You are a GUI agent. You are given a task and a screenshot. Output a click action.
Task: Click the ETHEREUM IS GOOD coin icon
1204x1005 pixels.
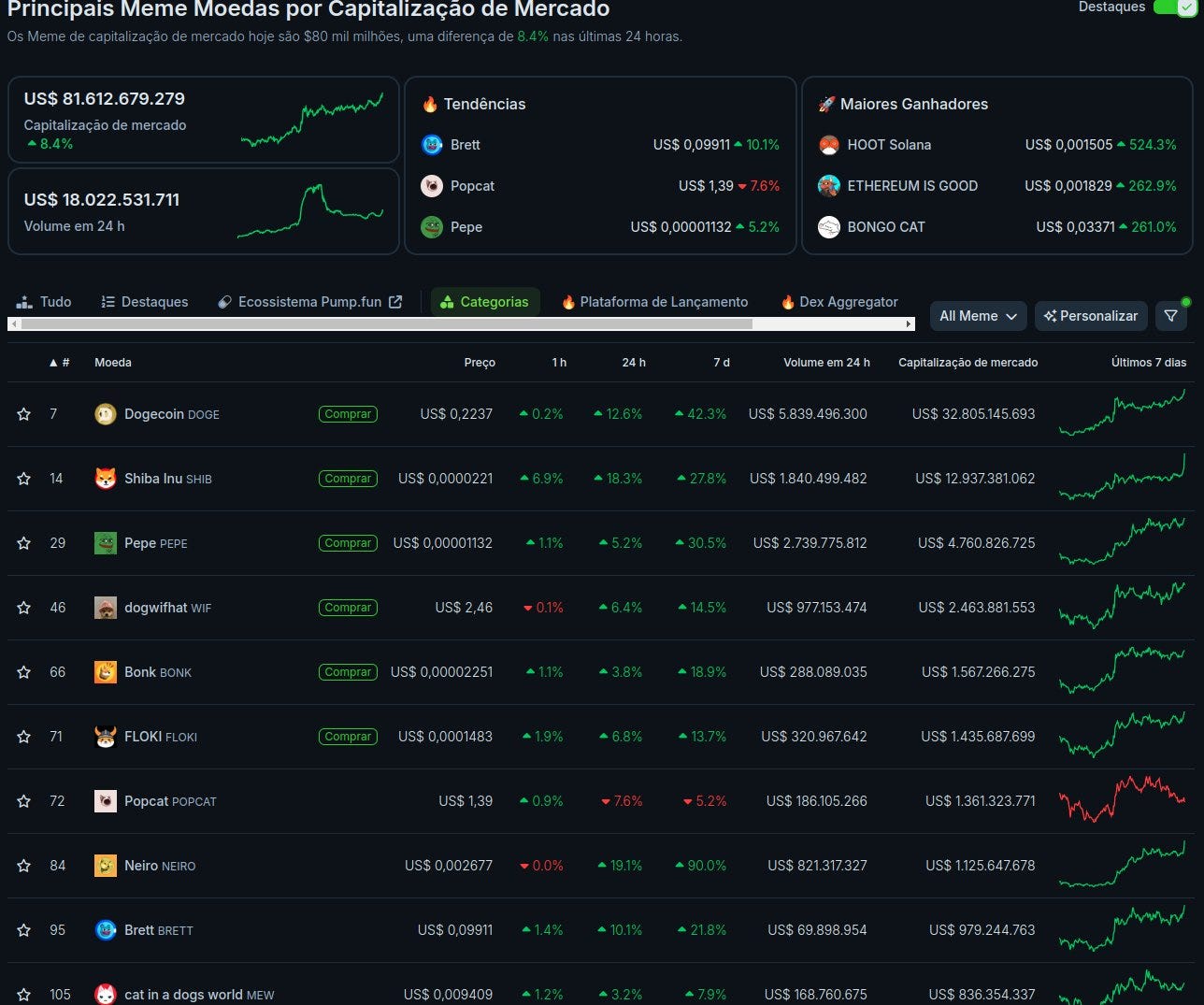click(x=829, y=186)
